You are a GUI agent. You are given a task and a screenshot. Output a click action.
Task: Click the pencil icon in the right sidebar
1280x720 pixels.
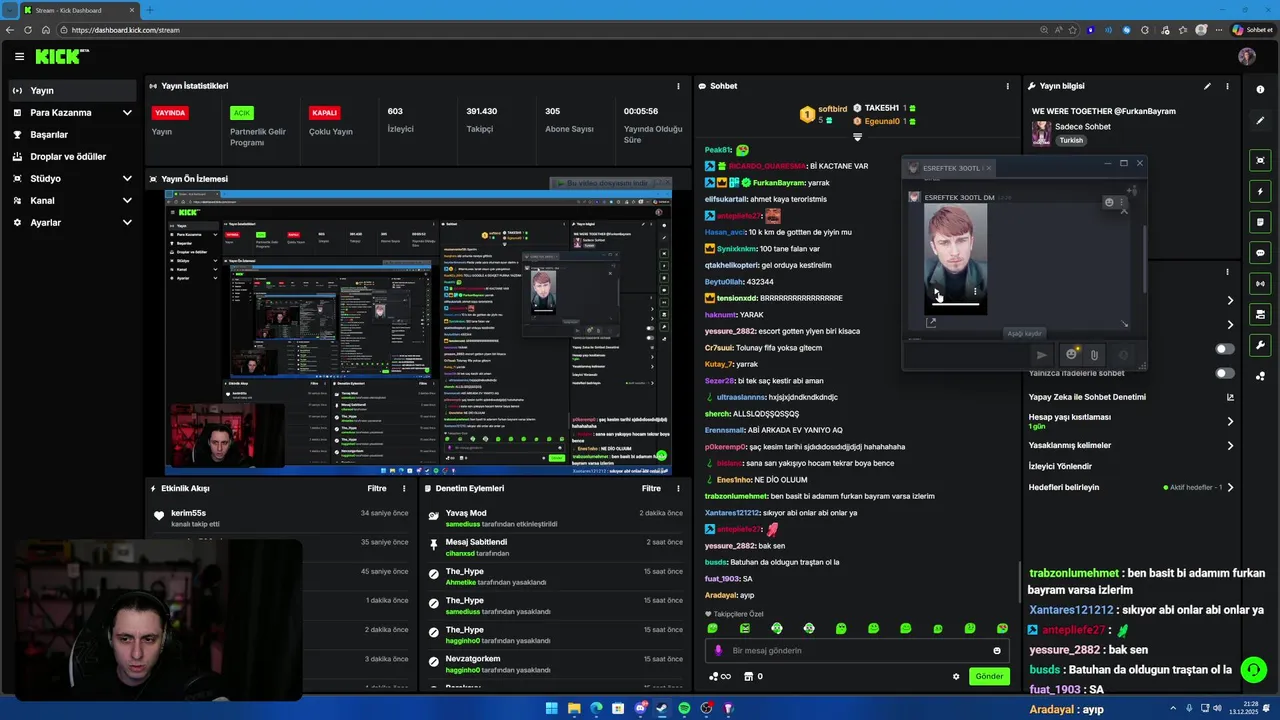[1260, 121]
